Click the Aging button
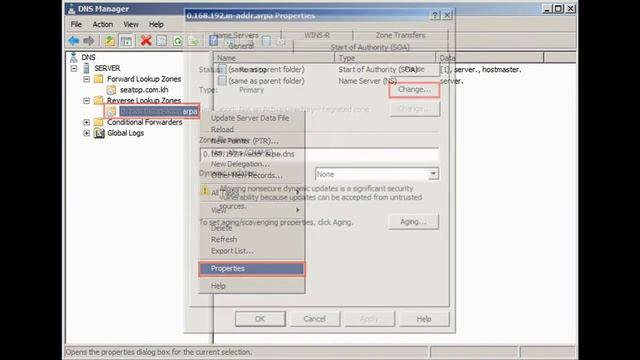 [413, 222]
